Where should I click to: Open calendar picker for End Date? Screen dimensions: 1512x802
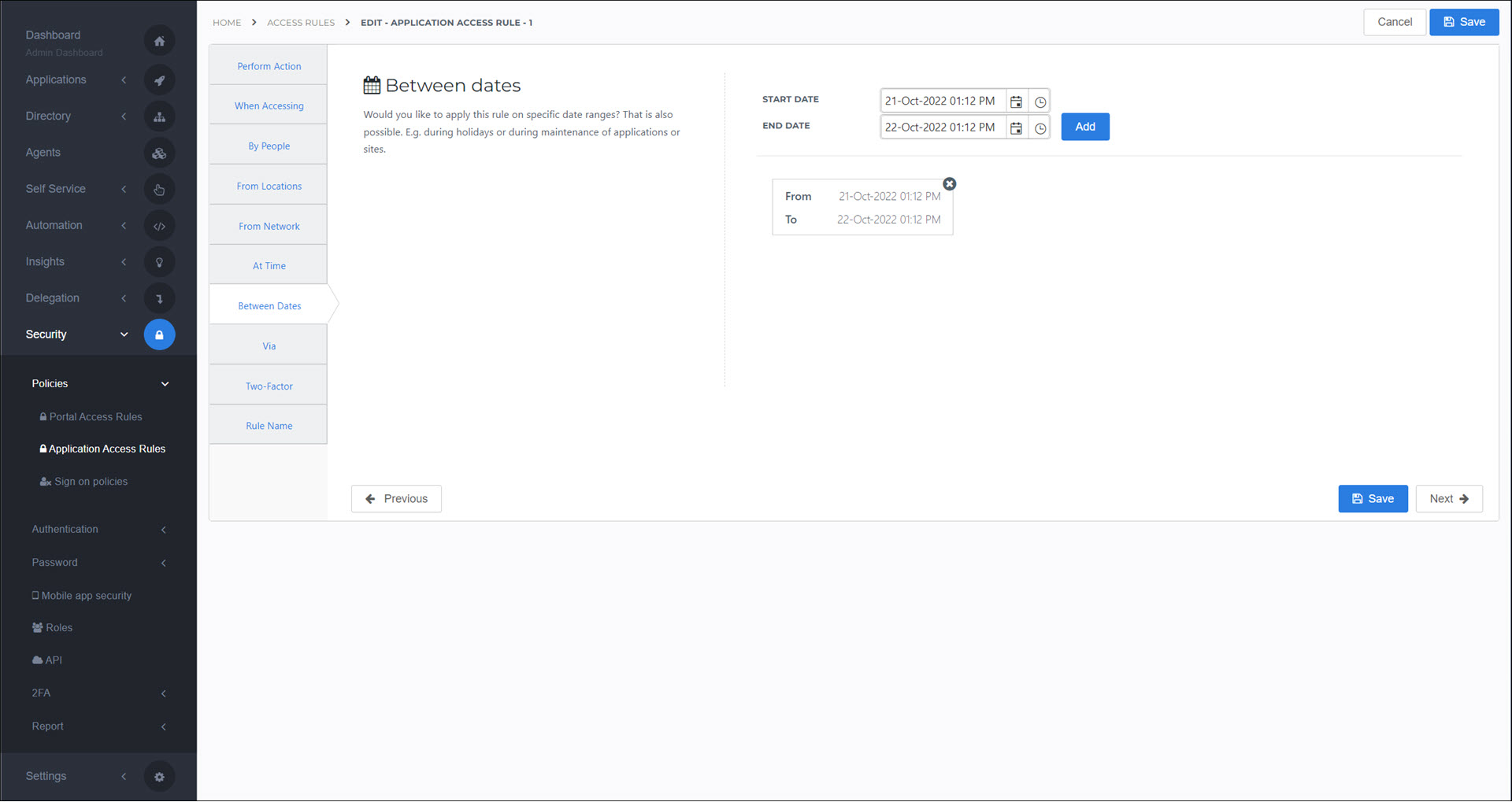[1016, 128]
